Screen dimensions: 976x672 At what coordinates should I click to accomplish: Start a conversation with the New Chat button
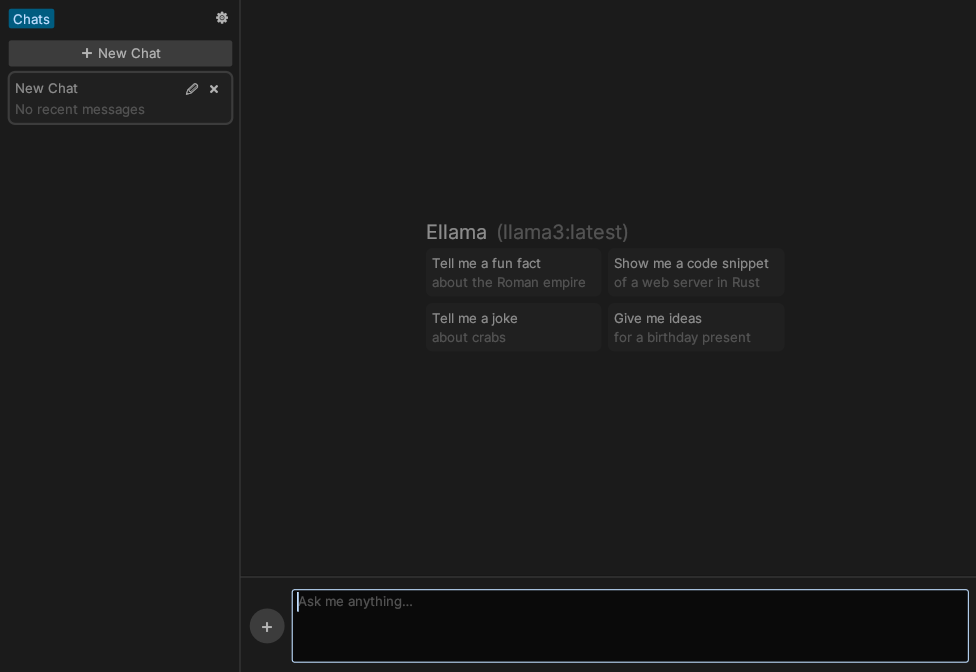click(120, 53)
